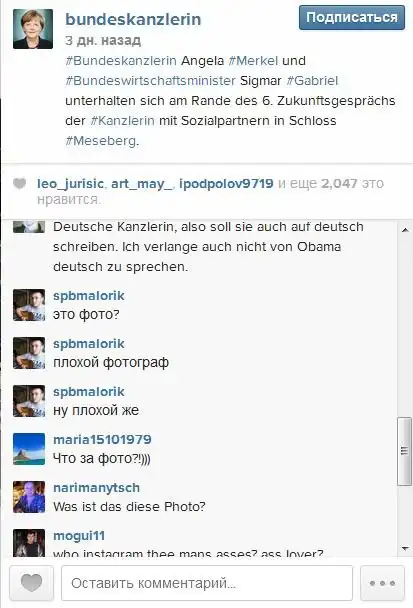Open the #Merkel hashtag
Screen dimensions: 413x608
tap(253, 61)
